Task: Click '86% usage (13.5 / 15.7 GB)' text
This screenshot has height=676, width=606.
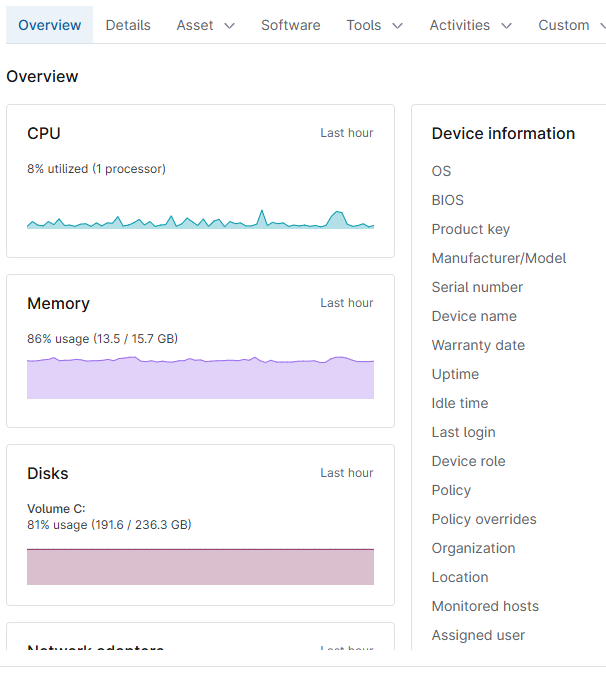Action: (103, 338)
